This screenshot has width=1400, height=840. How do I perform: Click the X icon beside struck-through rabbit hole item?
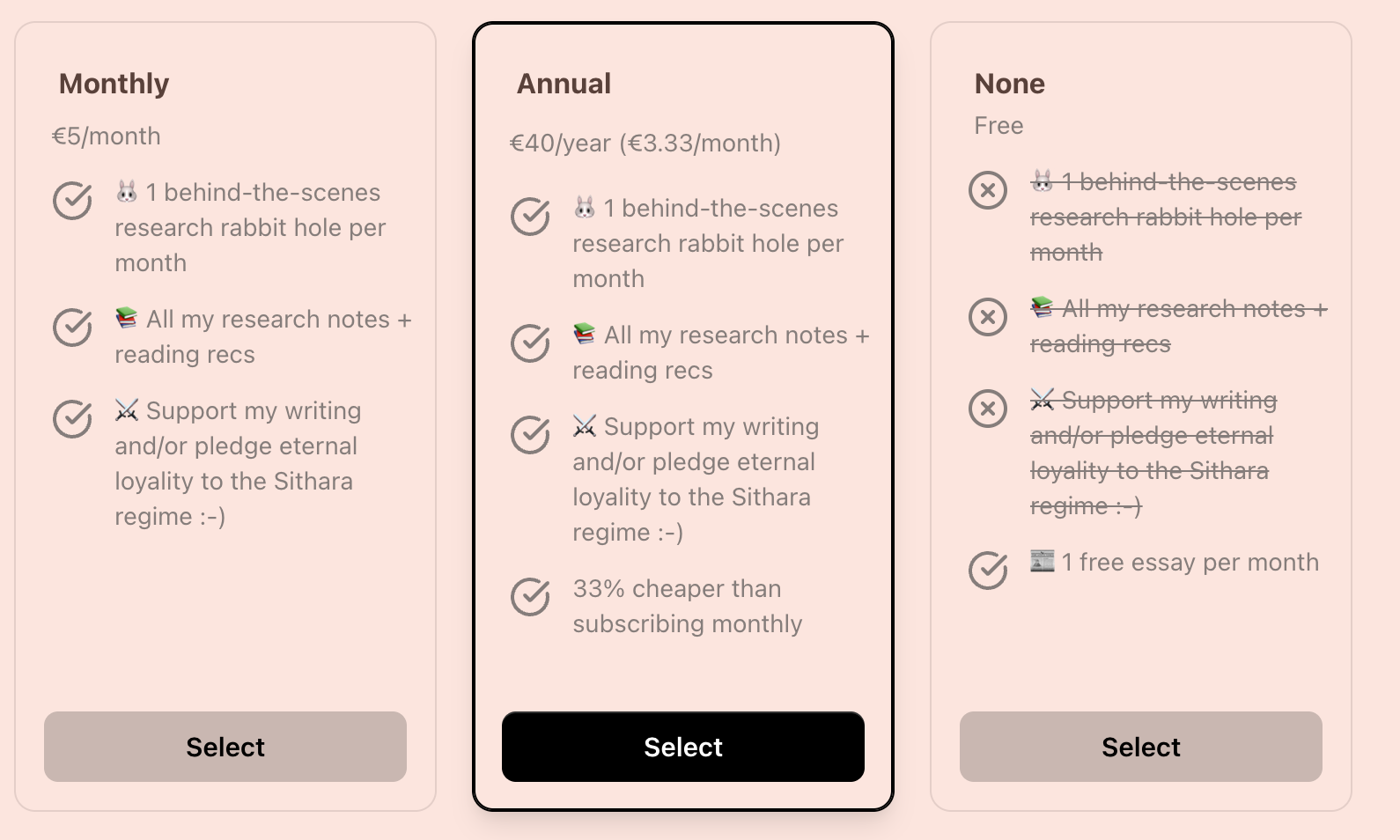(988, 189)
